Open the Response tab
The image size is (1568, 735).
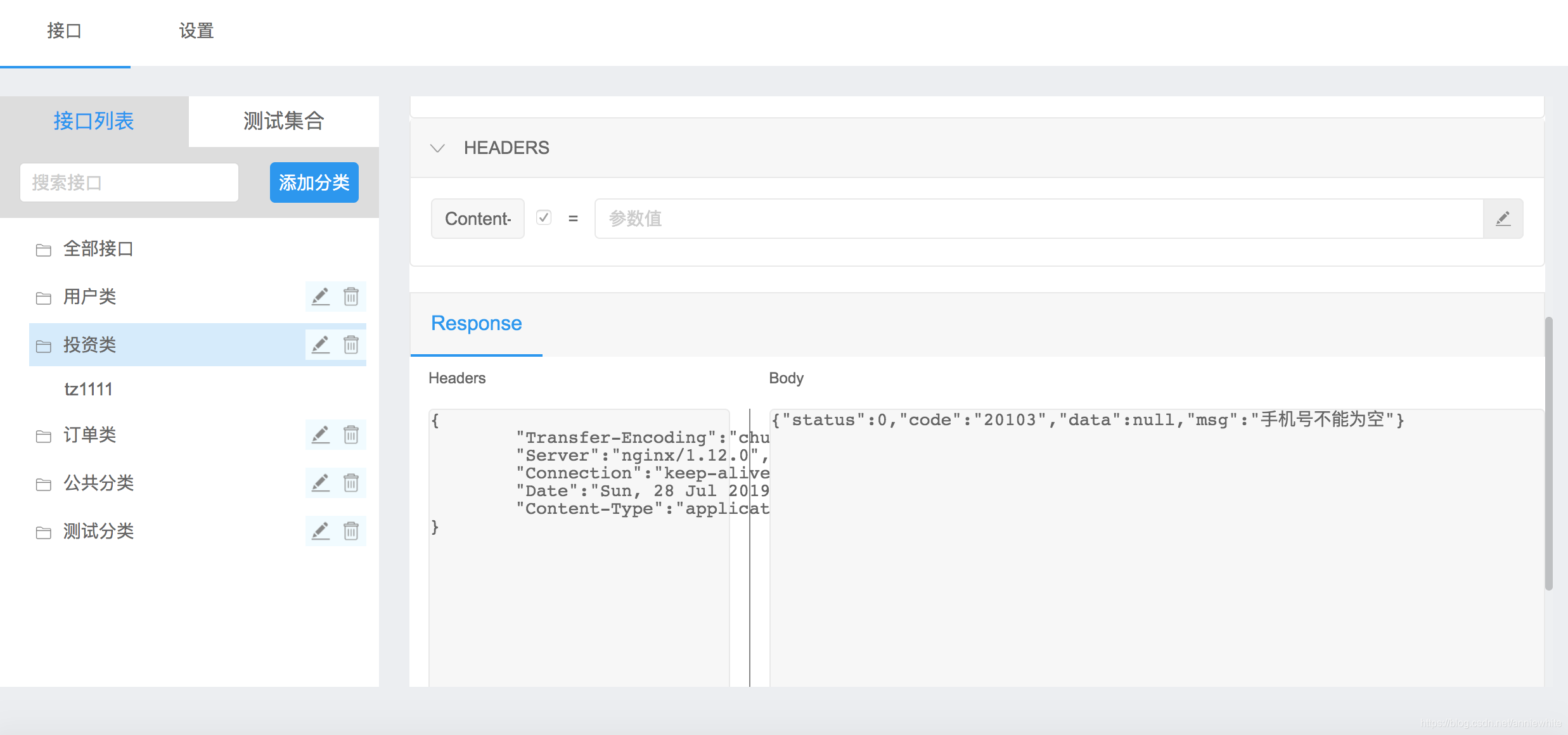coord(477,324)
